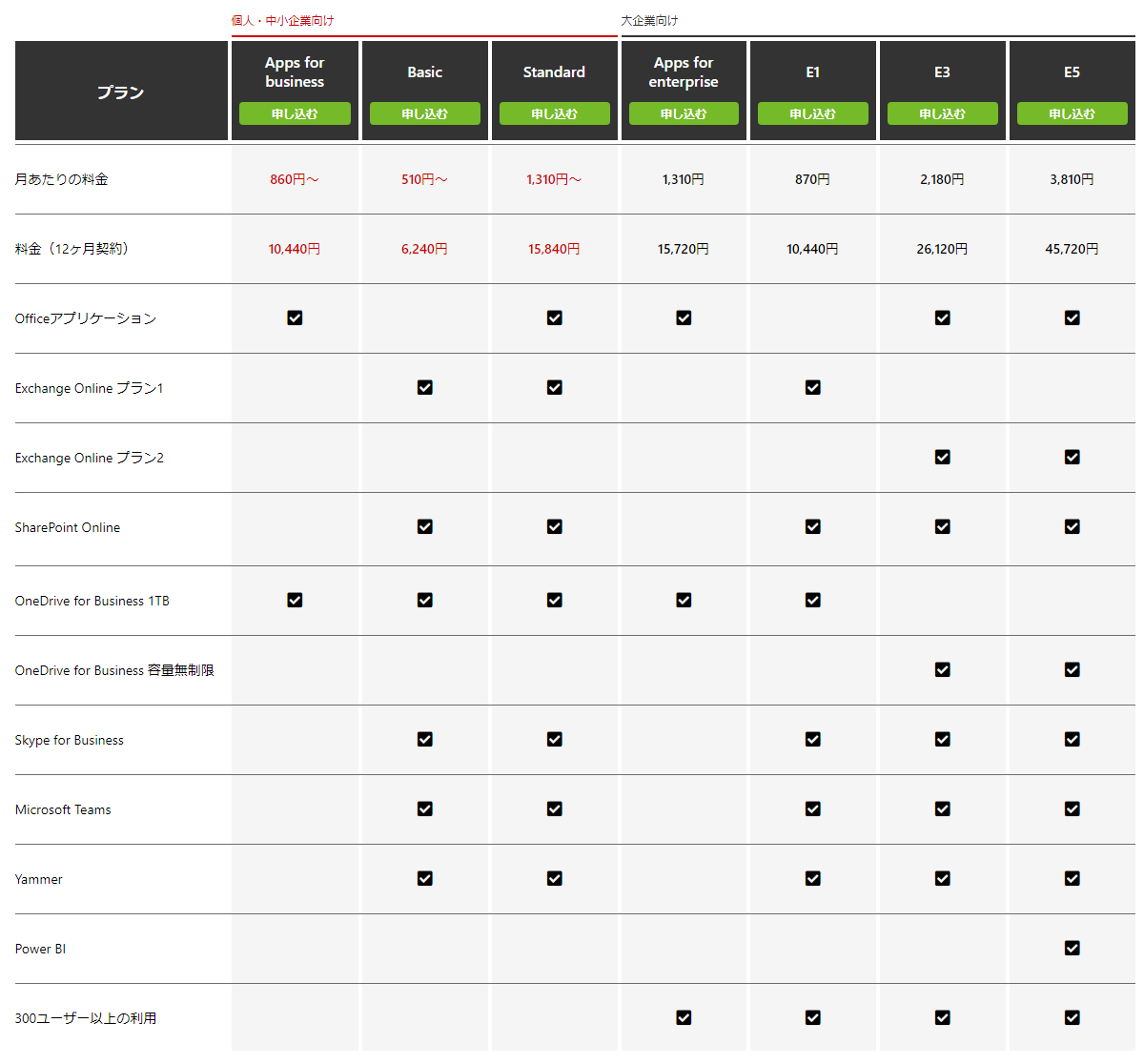Screen dimensions: 1144x1064
Task: Click the 870円 monthly price for E1
Action: pos(813,179)
